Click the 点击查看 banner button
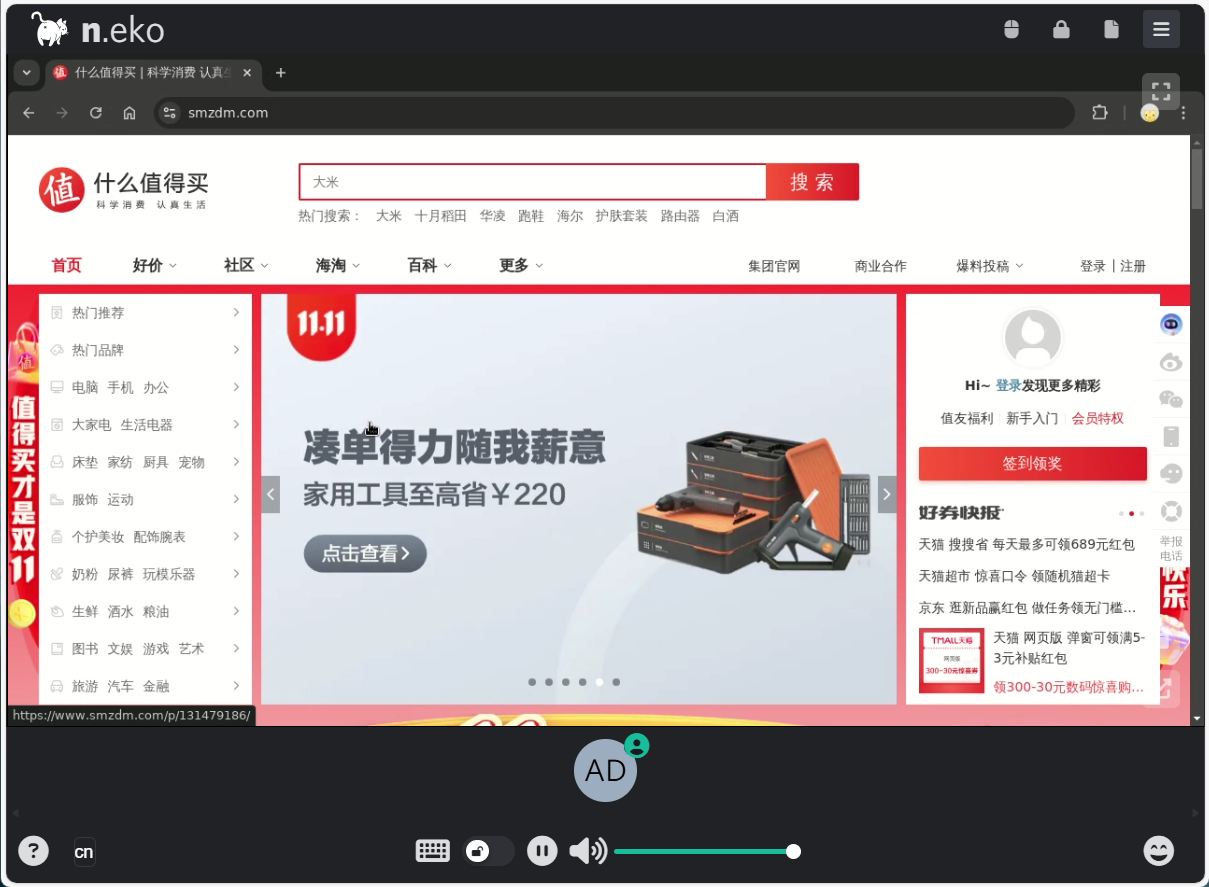Image resolution: width=1209 pixels, height=887 pixels. tap(365, 554)
